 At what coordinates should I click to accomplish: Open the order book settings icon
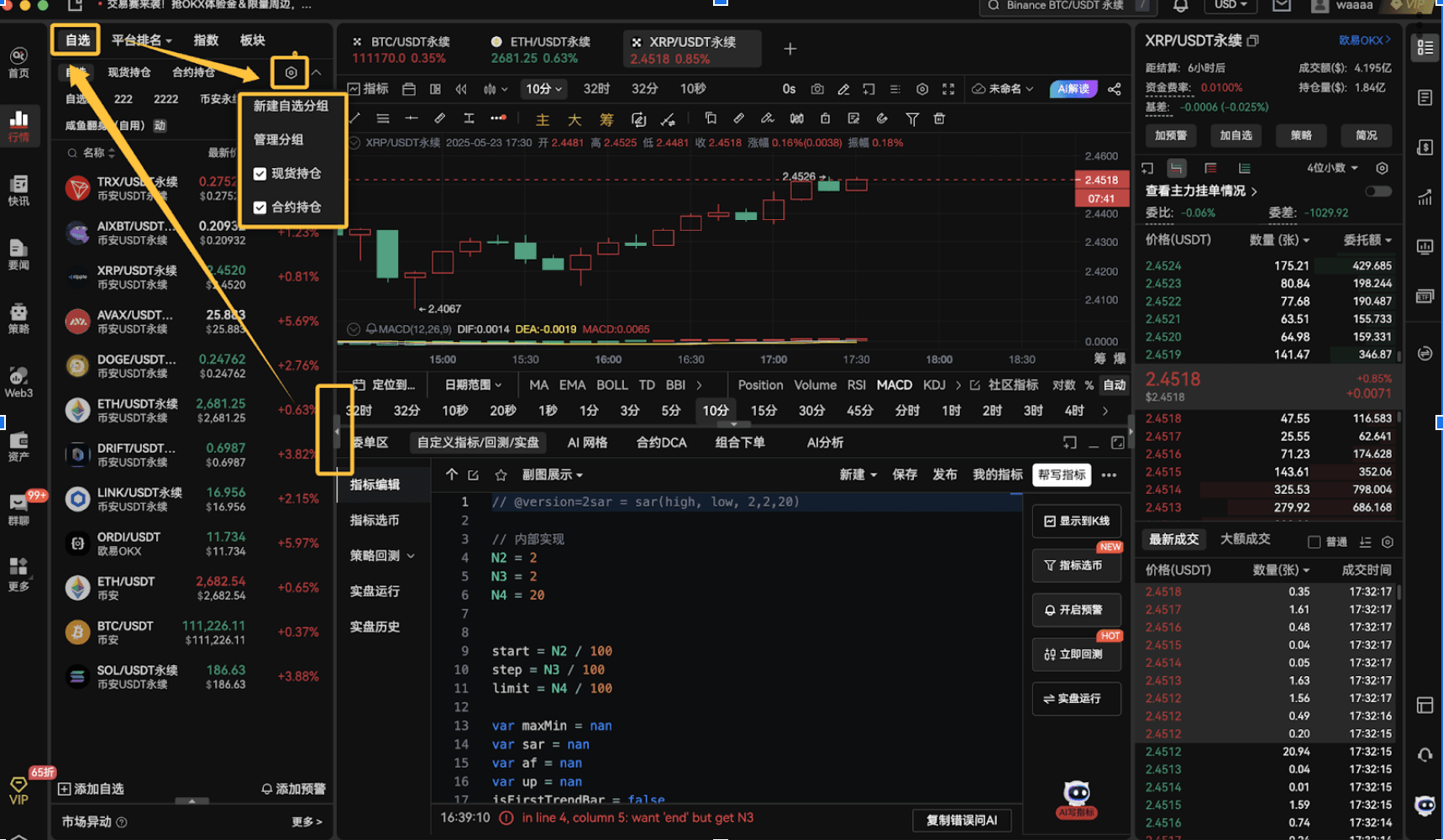[1382, 168]
